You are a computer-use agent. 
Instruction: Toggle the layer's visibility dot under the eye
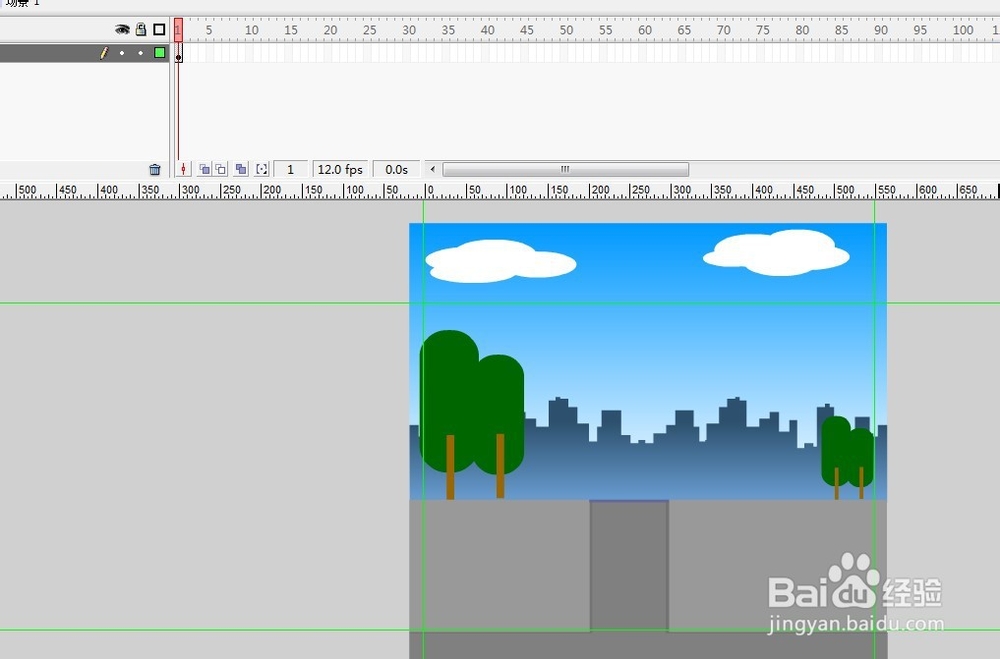(x=122, y=53)
